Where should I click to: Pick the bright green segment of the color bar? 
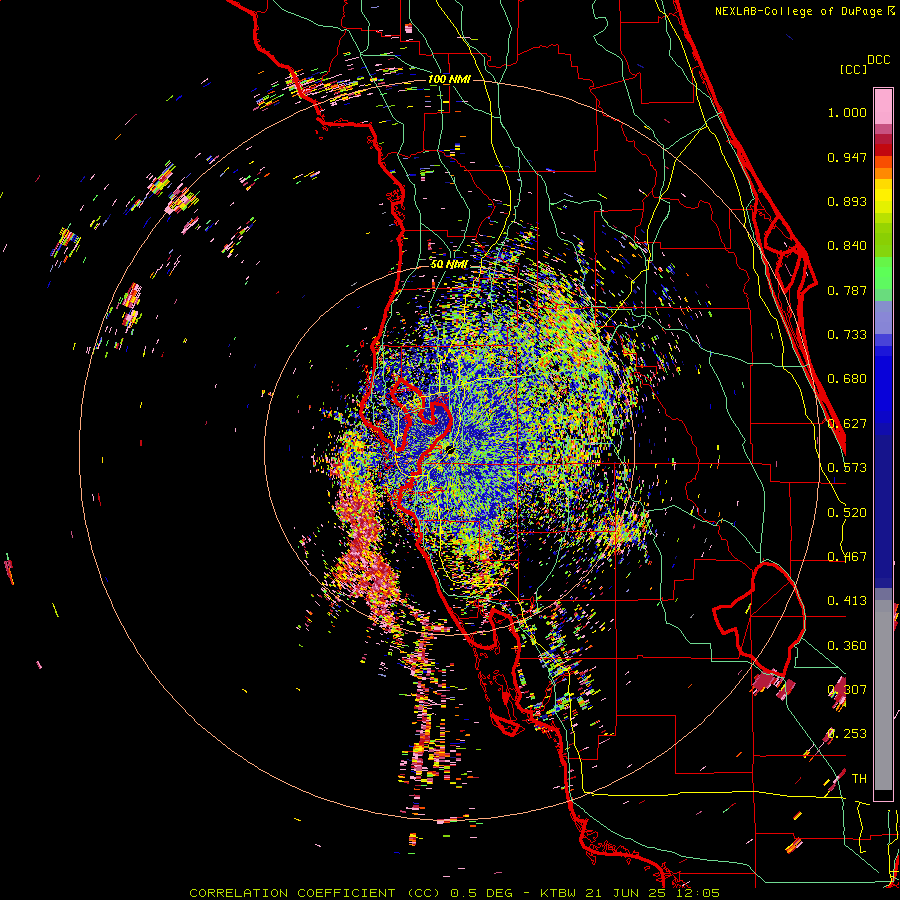click(x=883, y=273)
